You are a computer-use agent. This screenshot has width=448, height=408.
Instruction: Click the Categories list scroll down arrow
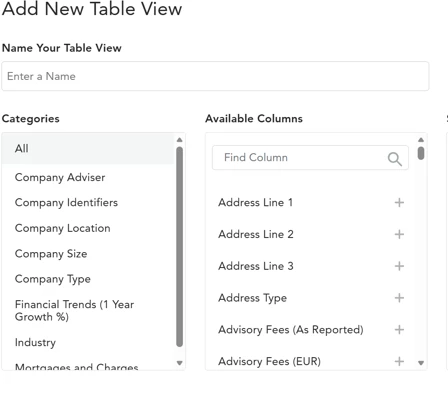pos(179,363)
